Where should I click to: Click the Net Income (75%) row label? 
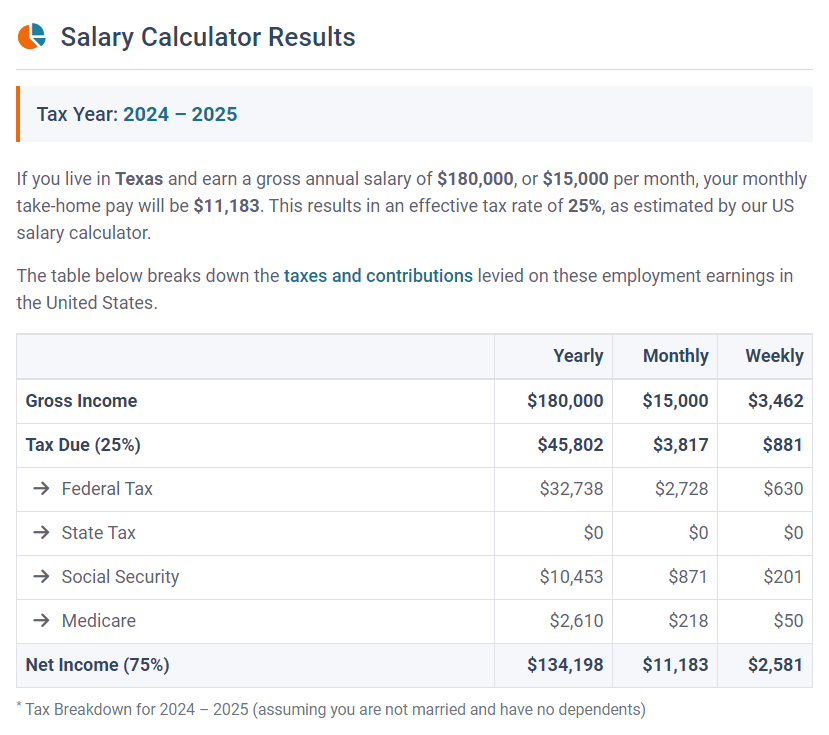(97, 665)
